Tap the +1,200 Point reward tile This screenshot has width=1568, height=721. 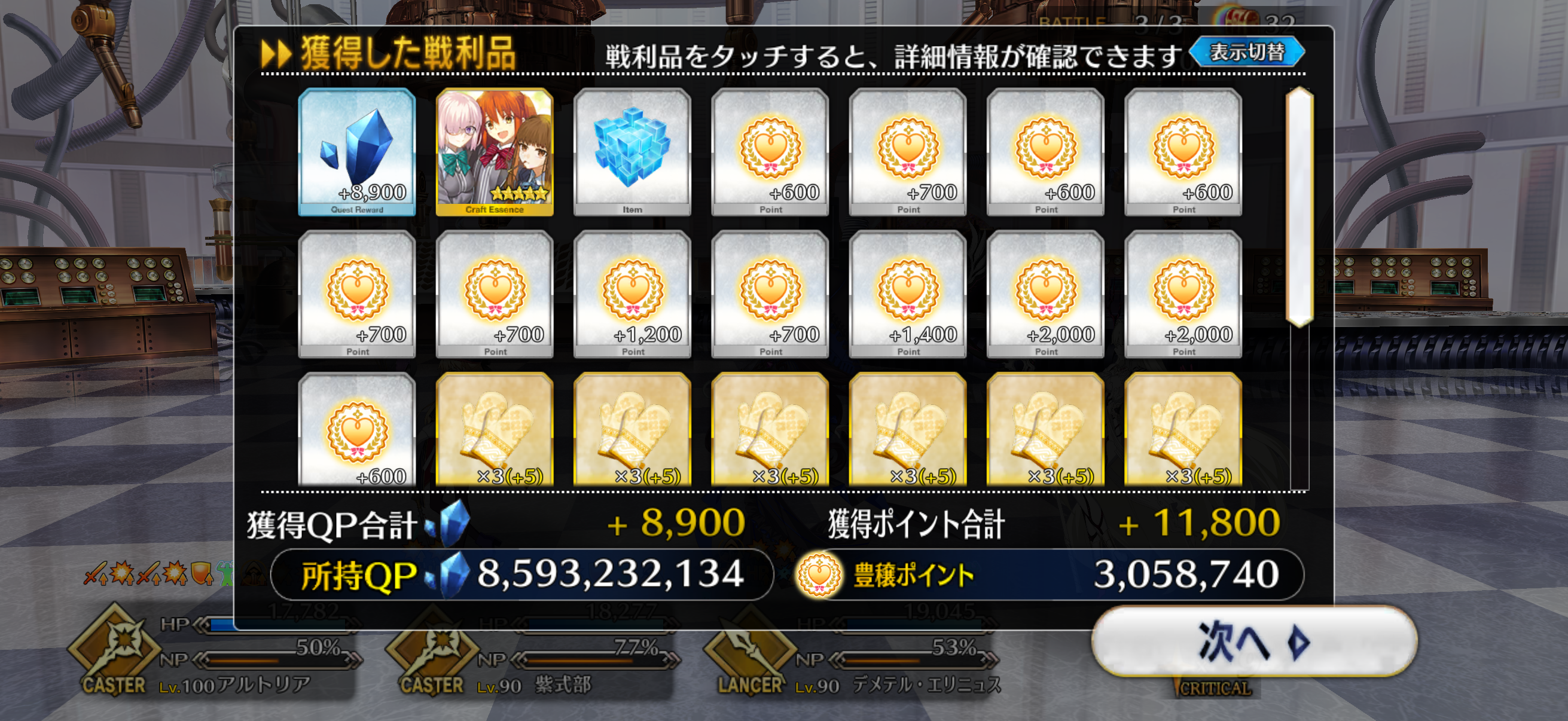click(632, 294)
